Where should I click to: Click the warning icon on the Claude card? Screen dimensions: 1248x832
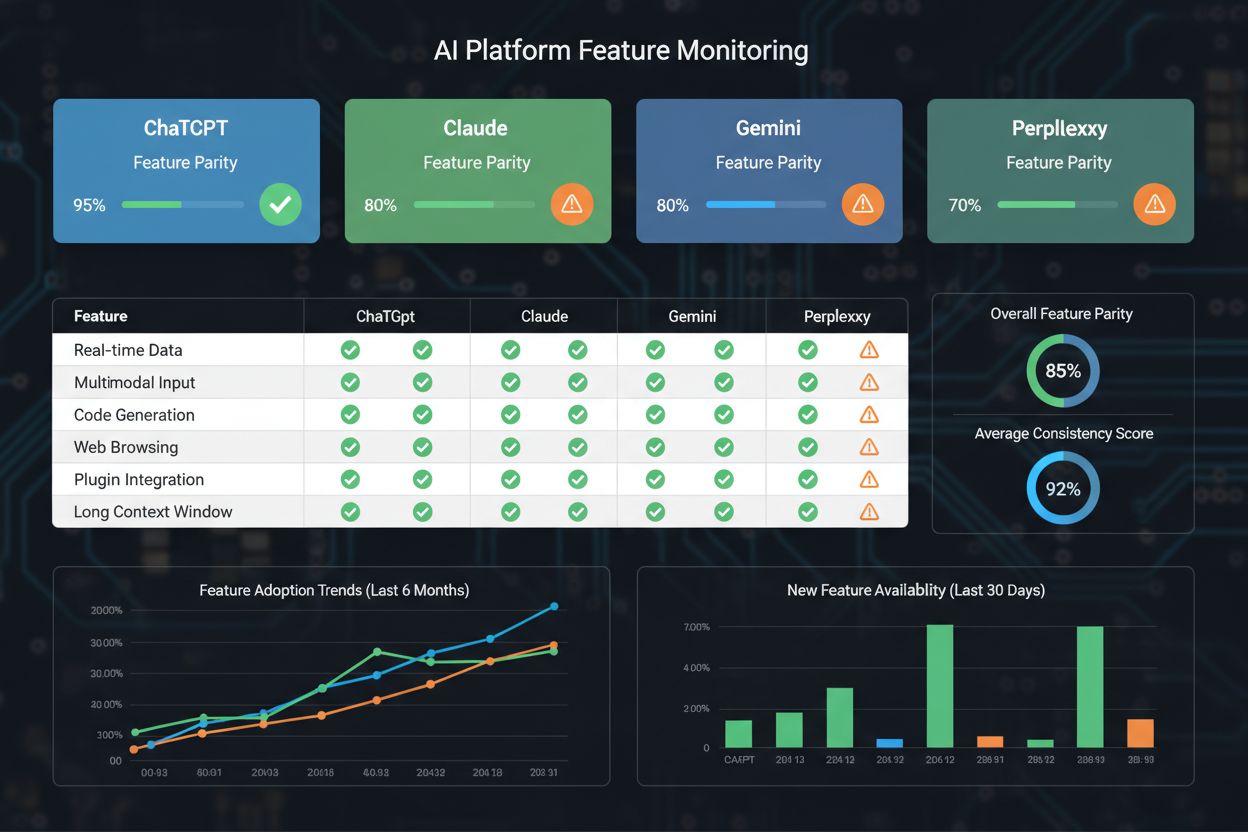point(572,205)
